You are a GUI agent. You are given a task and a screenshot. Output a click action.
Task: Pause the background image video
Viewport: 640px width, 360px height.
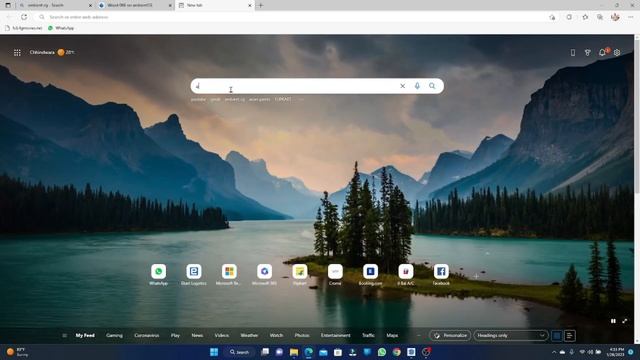613,321
